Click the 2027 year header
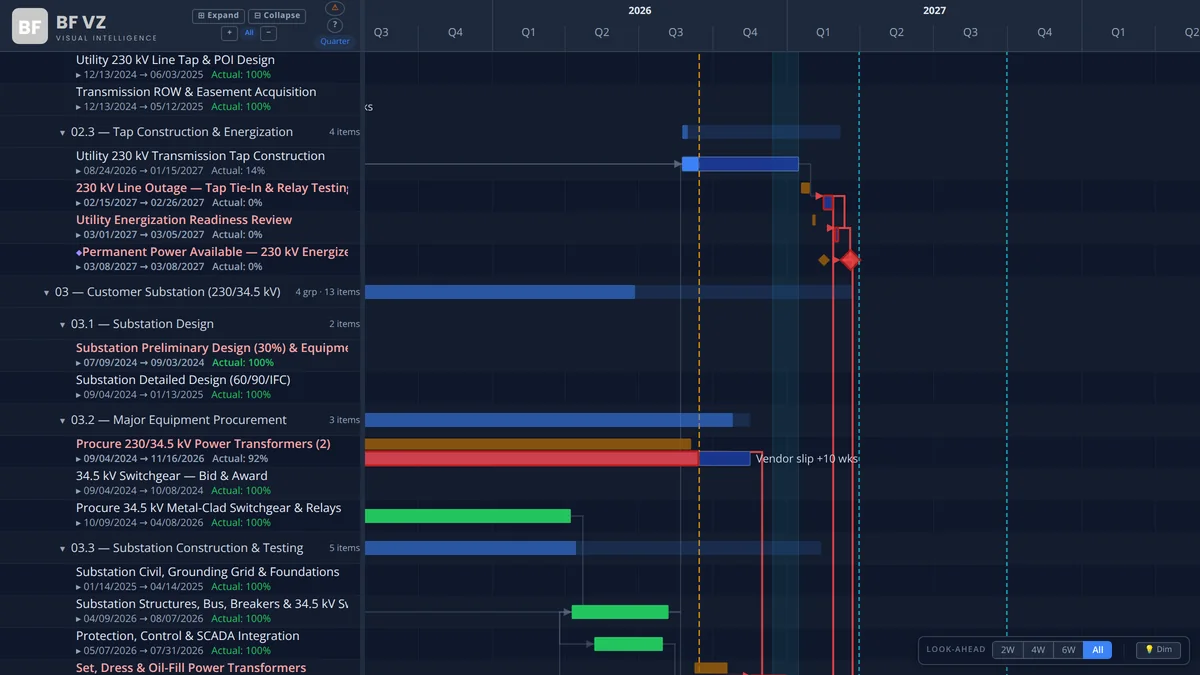 tap(934, 10)
